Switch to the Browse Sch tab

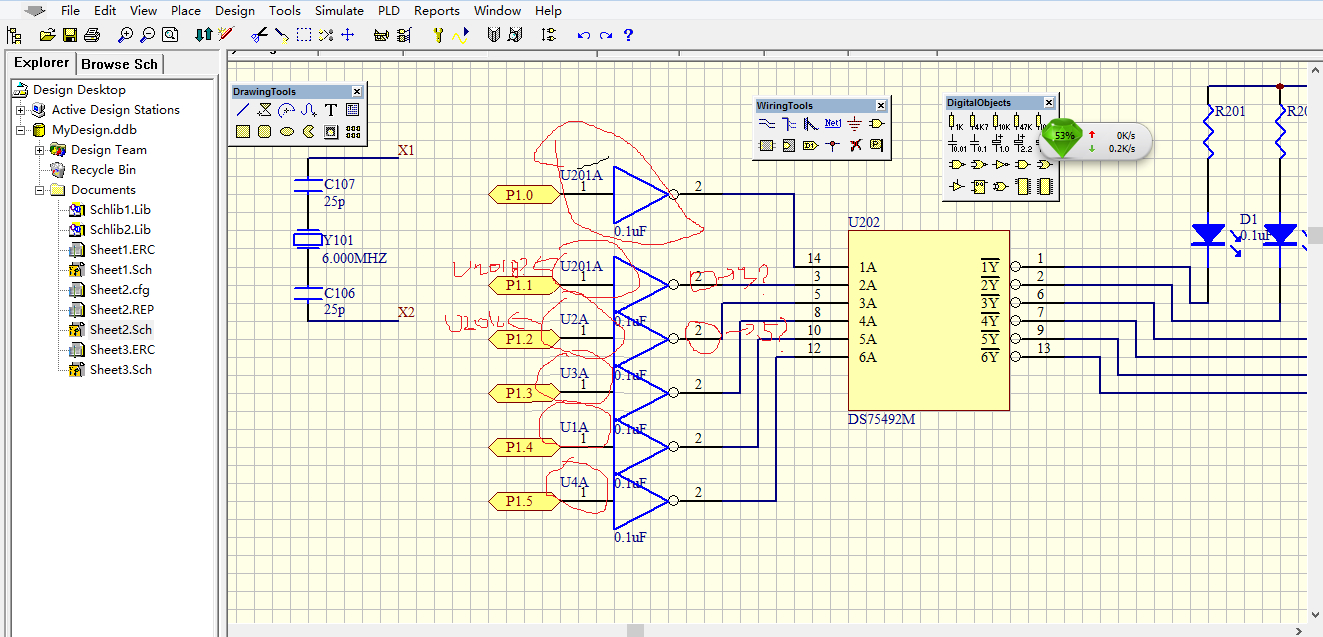(x=119, y=64)
